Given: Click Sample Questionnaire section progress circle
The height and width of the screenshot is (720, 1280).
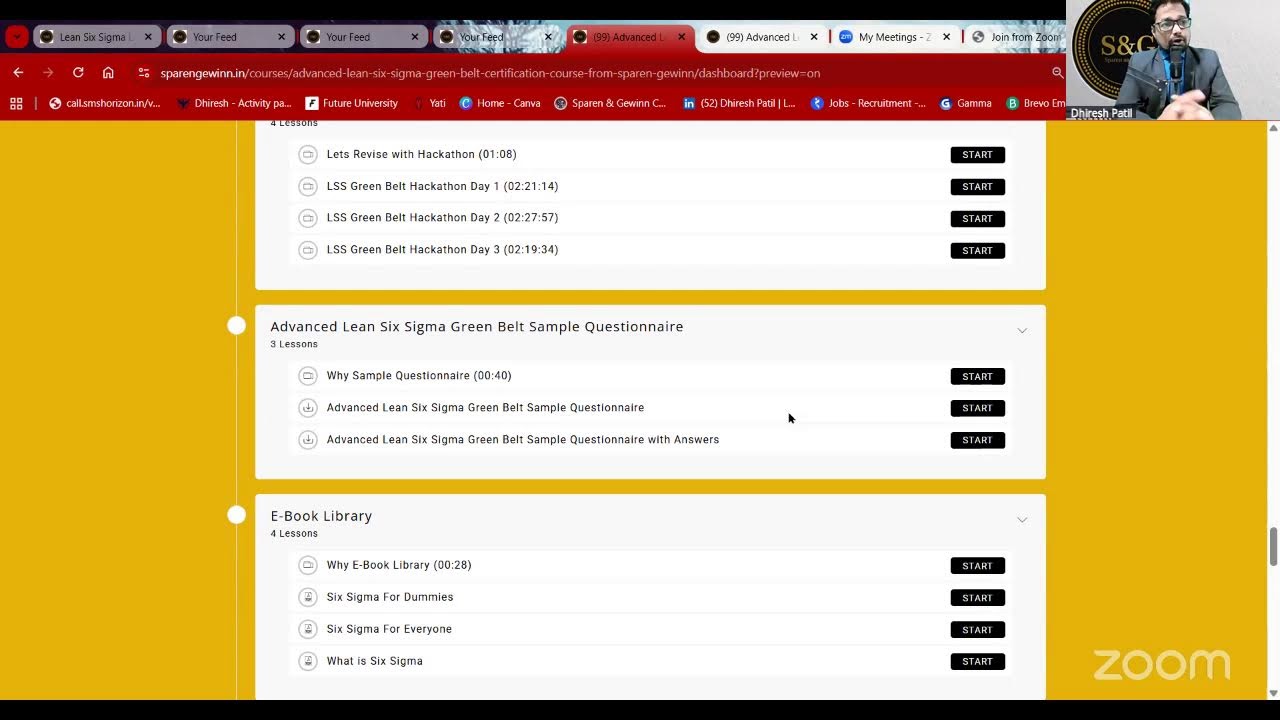Looking at the screenshot, I should tap(236, 325).
